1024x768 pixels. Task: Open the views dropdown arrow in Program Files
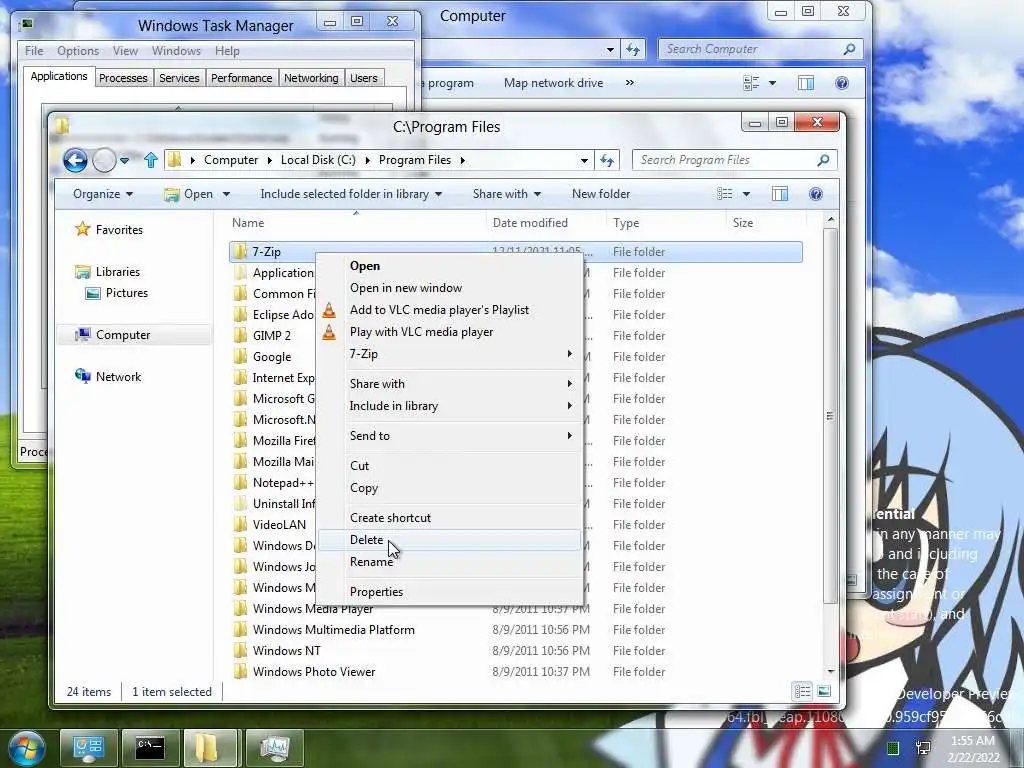click(746, 194)
